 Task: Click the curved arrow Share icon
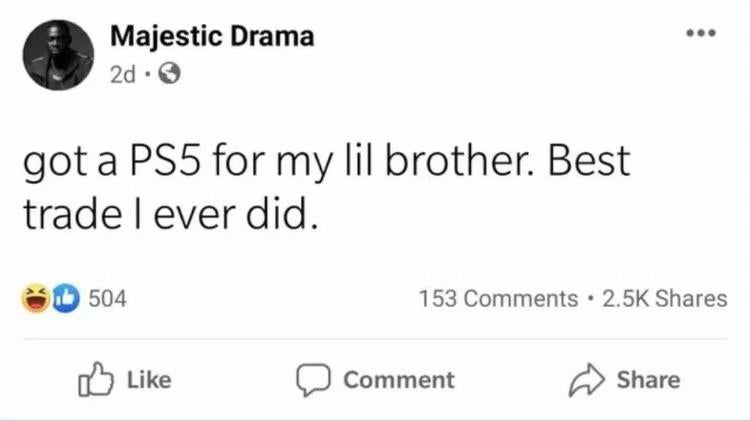589,380
